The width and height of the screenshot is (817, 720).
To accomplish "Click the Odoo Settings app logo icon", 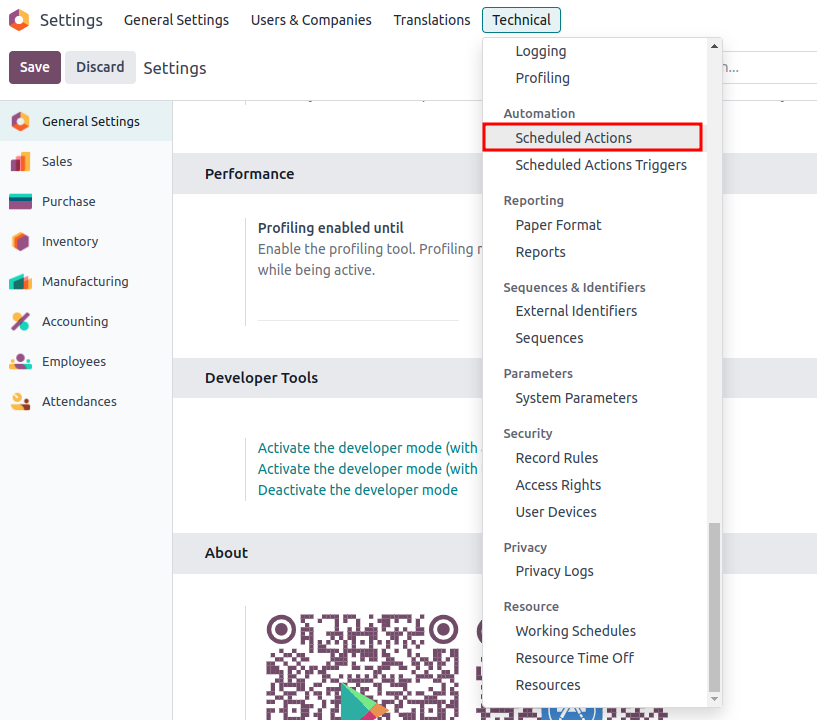I will (x=19, y=20).
